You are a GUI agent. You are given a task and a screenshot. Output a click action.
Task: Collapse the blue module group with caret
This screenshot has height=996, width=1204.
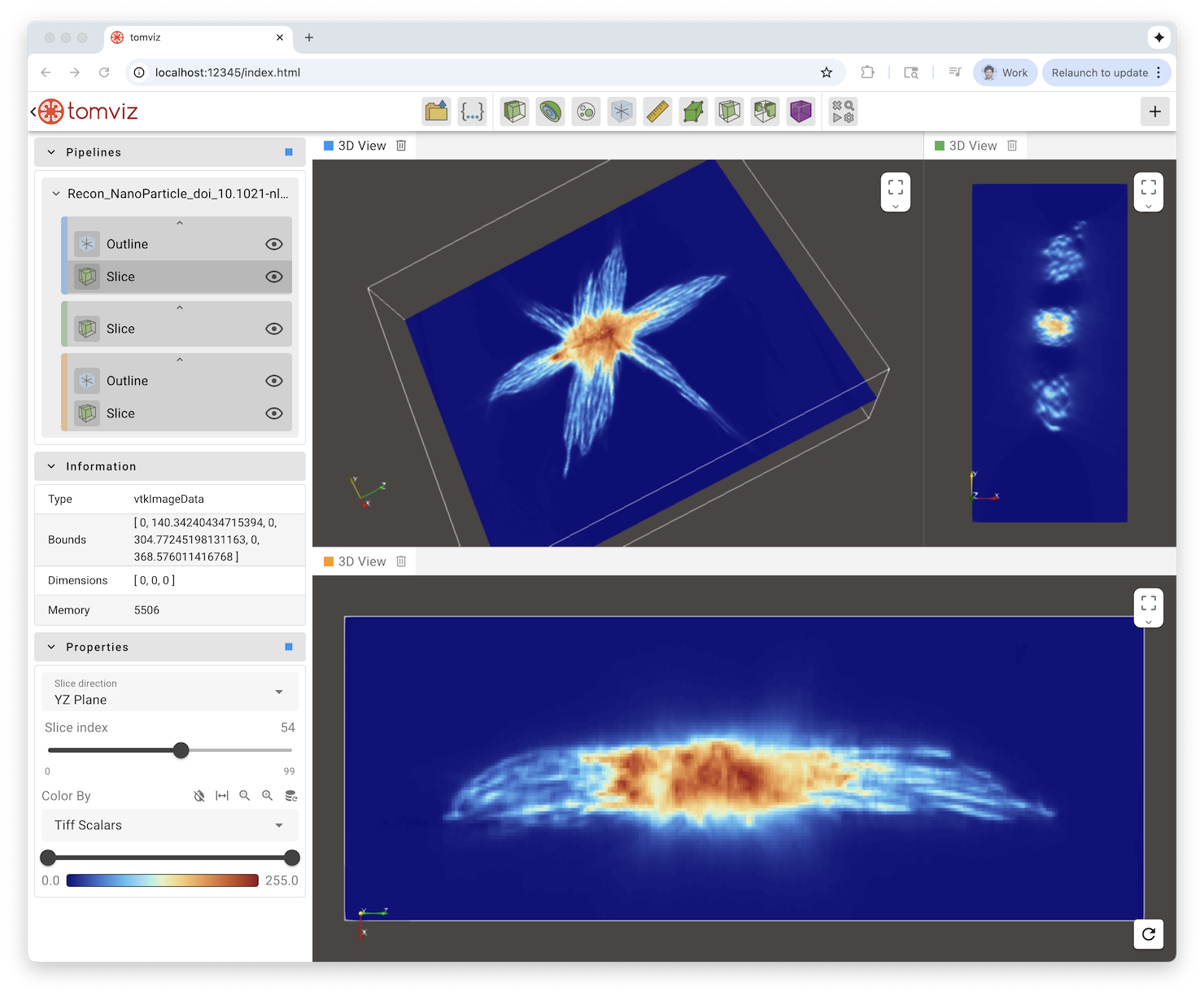click(x=180, y=223)
